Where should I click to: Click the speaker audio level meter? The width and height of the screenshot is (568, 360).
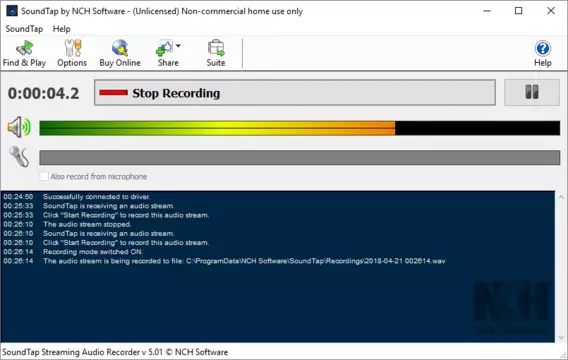300,128
